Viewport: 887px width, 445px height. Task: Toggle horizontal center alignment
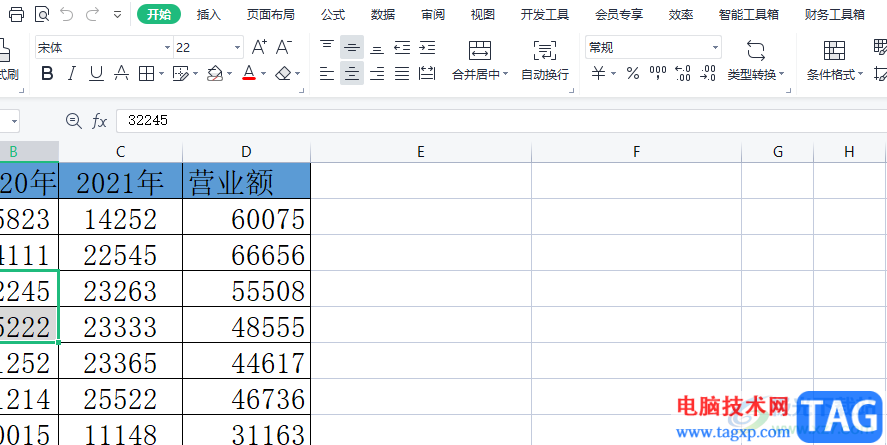pos(352,74)
